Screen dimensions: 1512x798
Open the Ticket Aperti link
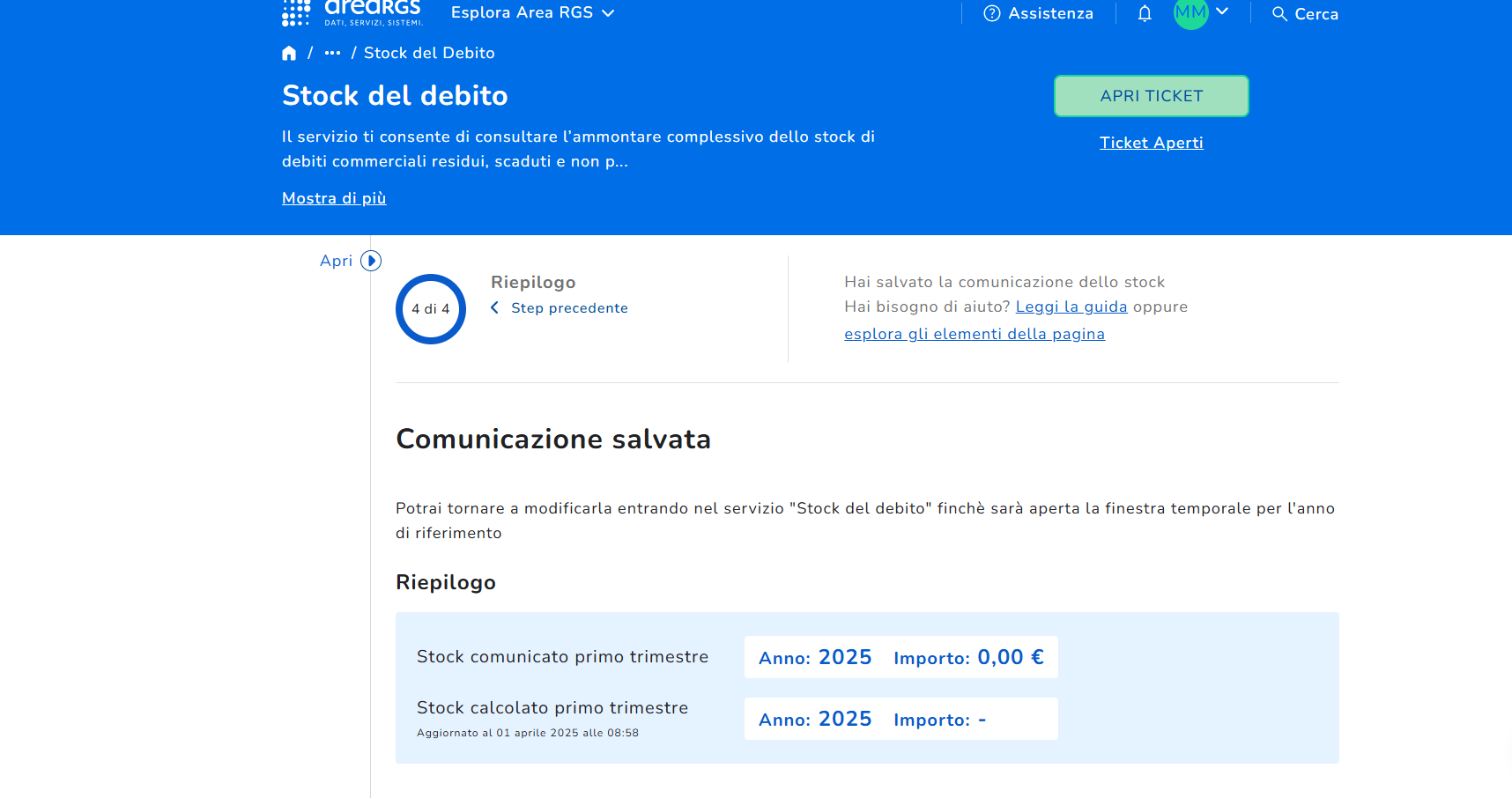1151,143
